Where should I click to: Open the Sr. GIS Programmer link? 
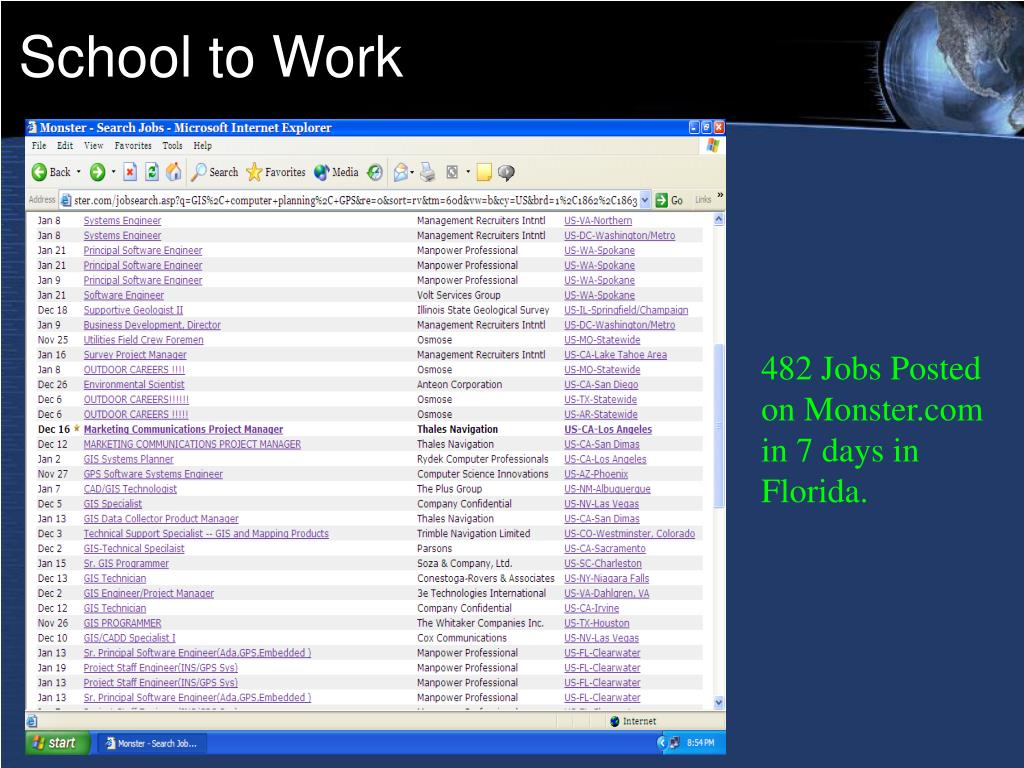pos(126,564)
